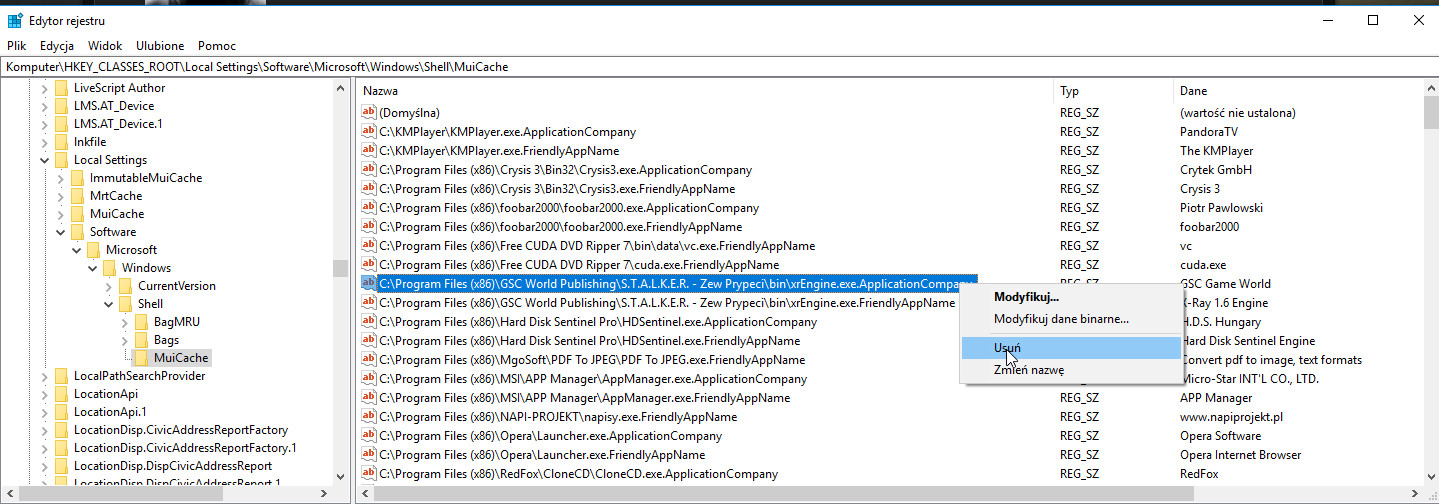Viewport: 1439px width, 504px height.
Task: Select xrEngine.exe.FriendlyAppName value icon
Action: coord(368,303)
